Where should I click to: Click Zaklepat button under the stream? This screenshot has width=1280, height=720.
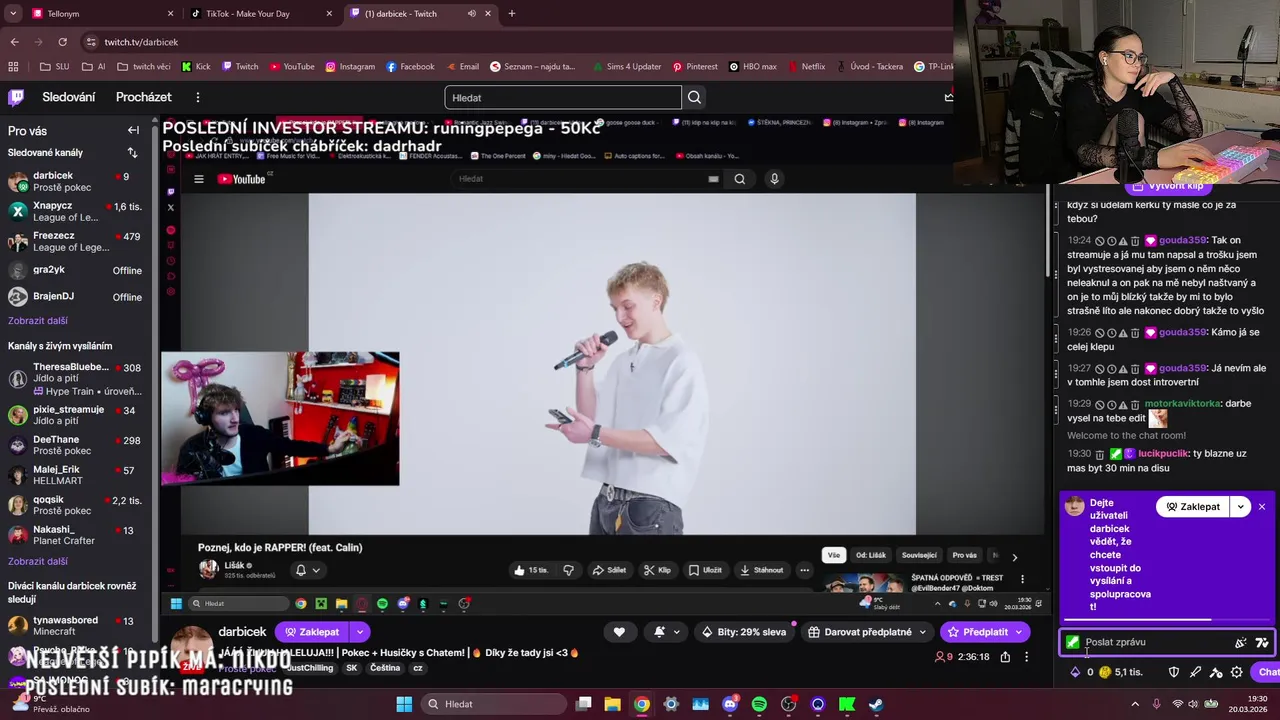(312, 632)
